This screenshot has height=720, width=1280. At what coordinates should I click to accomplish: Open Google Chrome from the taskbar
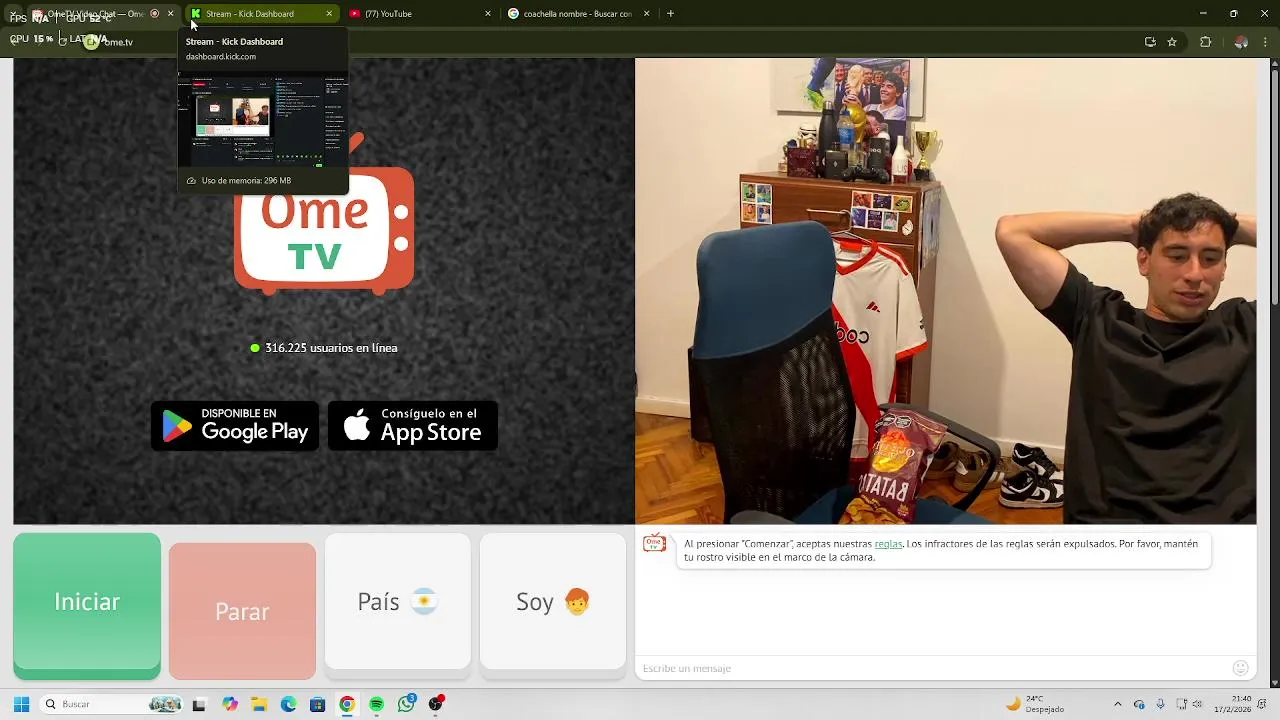click(x=347, y=705)
